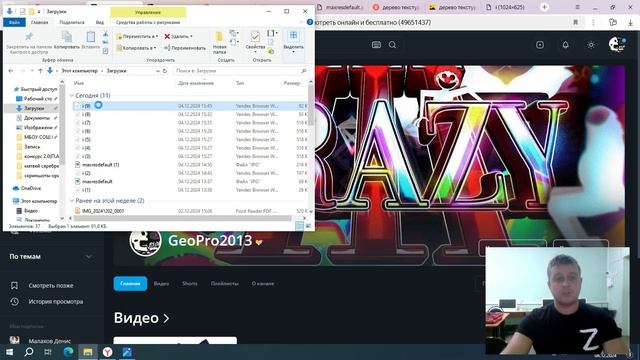Collapse the Сегодня (11) group

coord(72,96)
